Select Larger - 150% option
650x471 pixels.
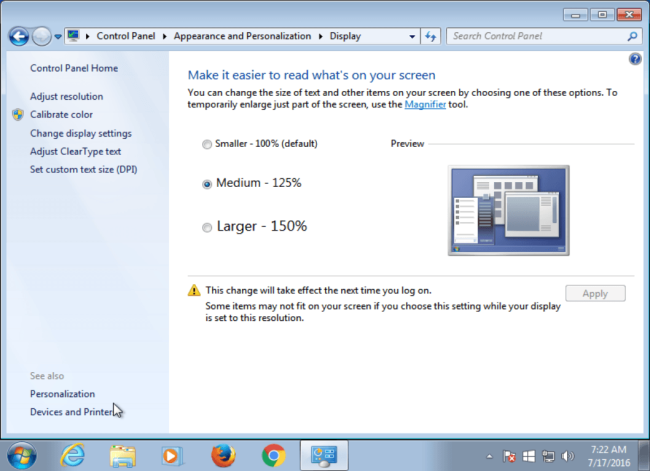[255, 226]
